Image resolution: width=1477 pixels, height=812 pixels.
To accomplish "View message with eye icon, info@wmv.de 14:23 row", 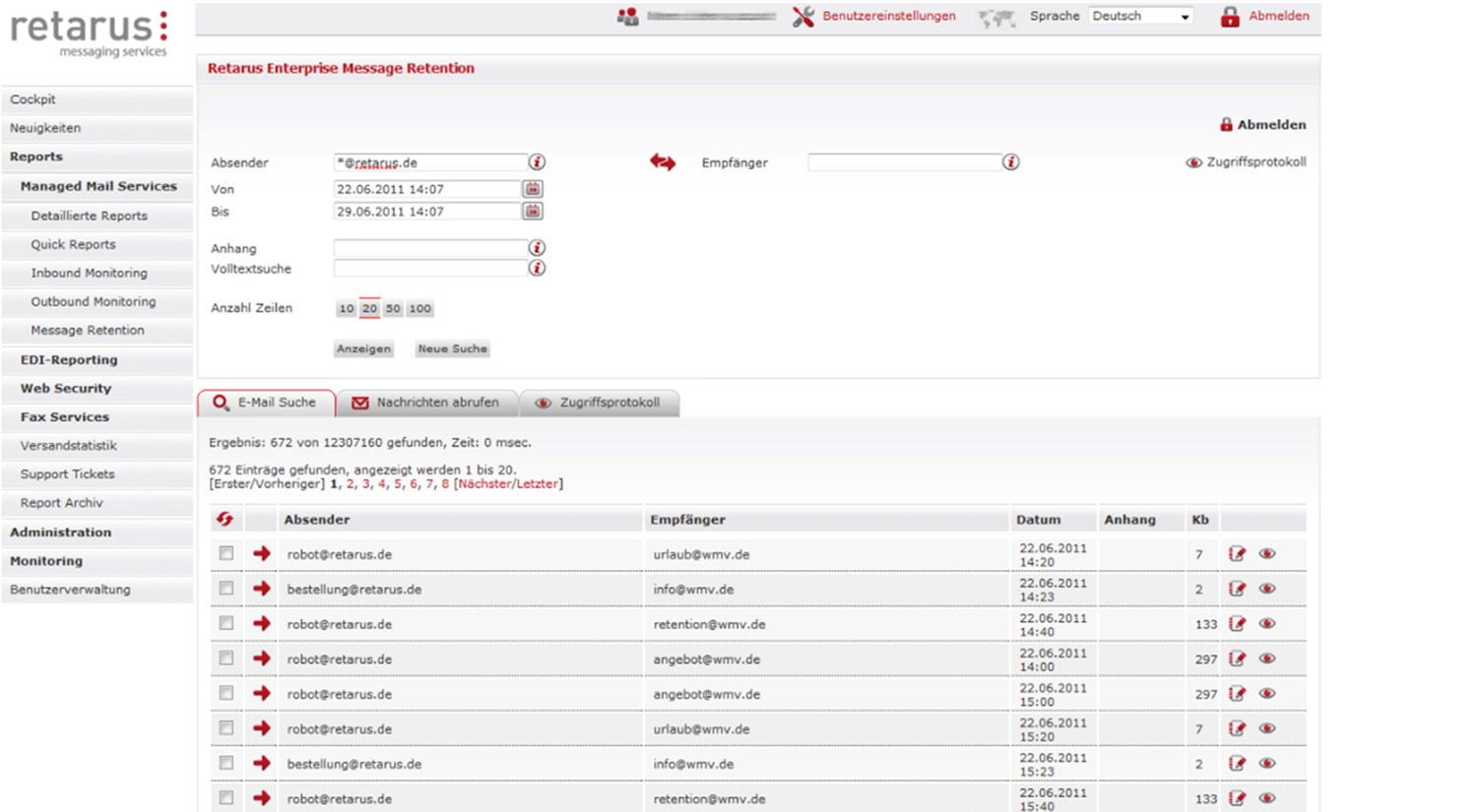I will click(1267, 589).
